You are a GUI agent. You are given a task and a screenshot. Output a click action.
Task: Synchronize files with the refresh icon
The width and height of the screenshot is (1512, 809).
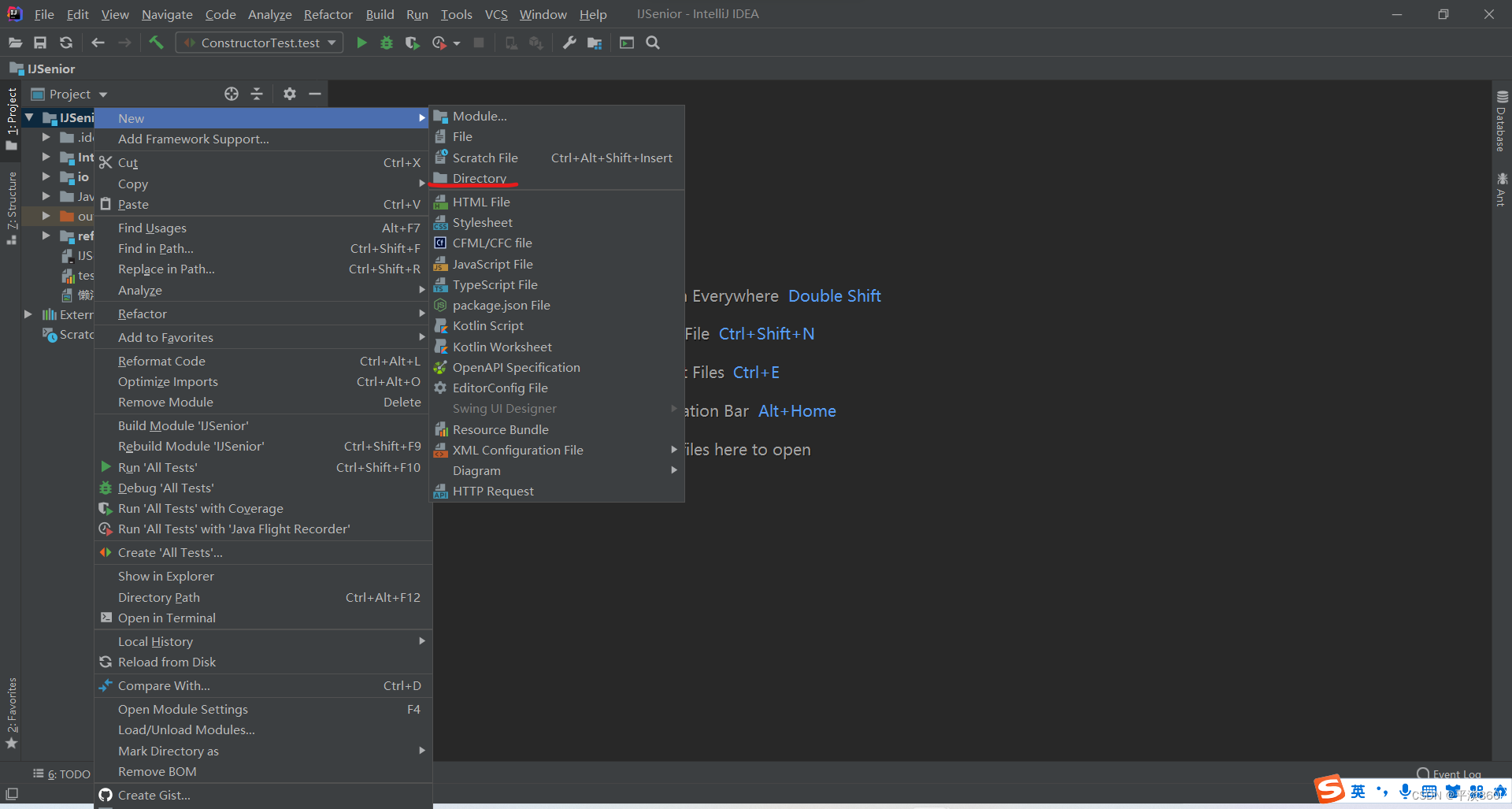[x=66, y=43]
